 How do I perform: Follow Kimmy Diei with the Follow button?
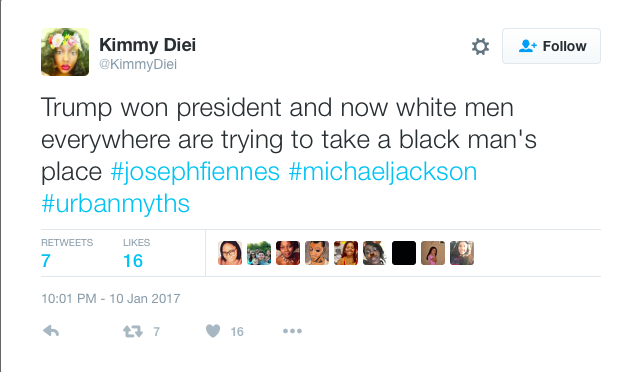coord(551,46)
